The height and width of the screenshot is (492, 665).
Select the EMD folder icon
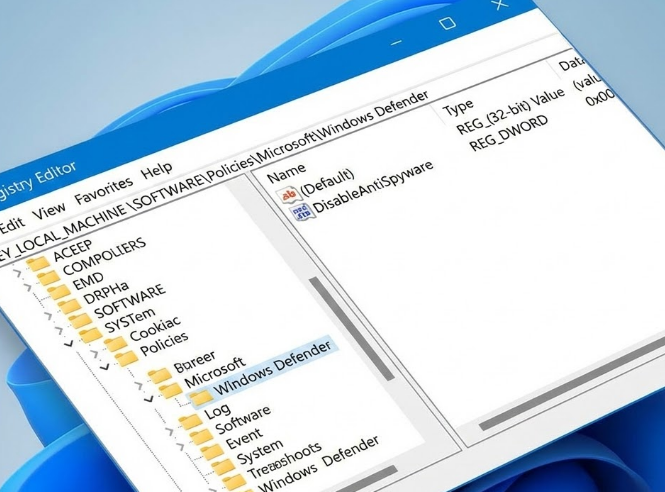[59, 293]
